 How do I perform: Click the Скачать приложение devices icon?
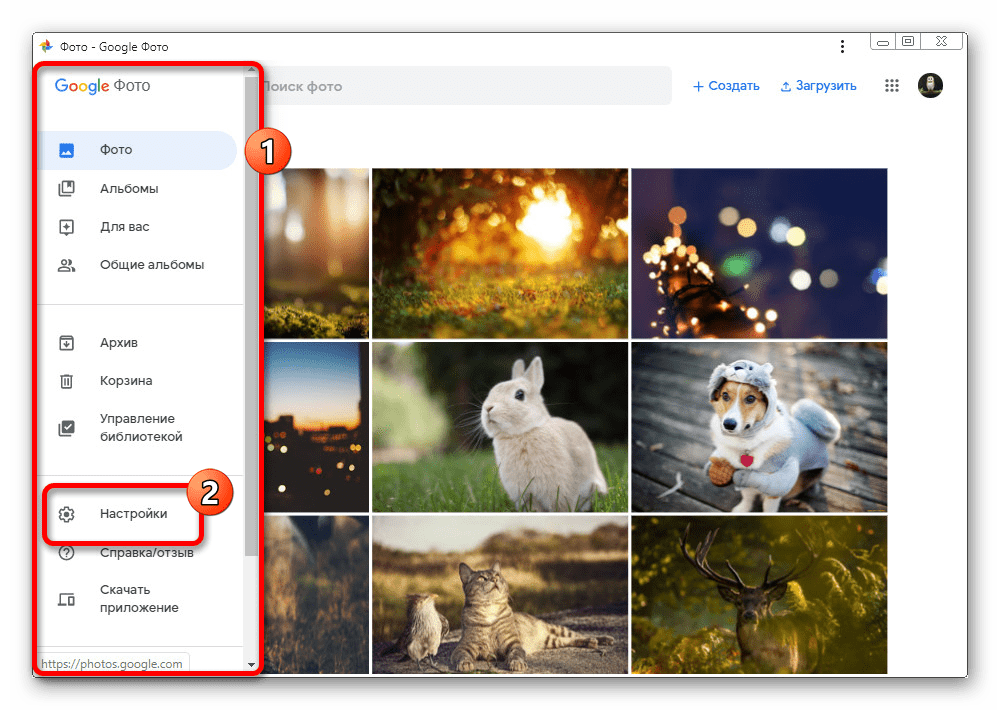[66, 600]
